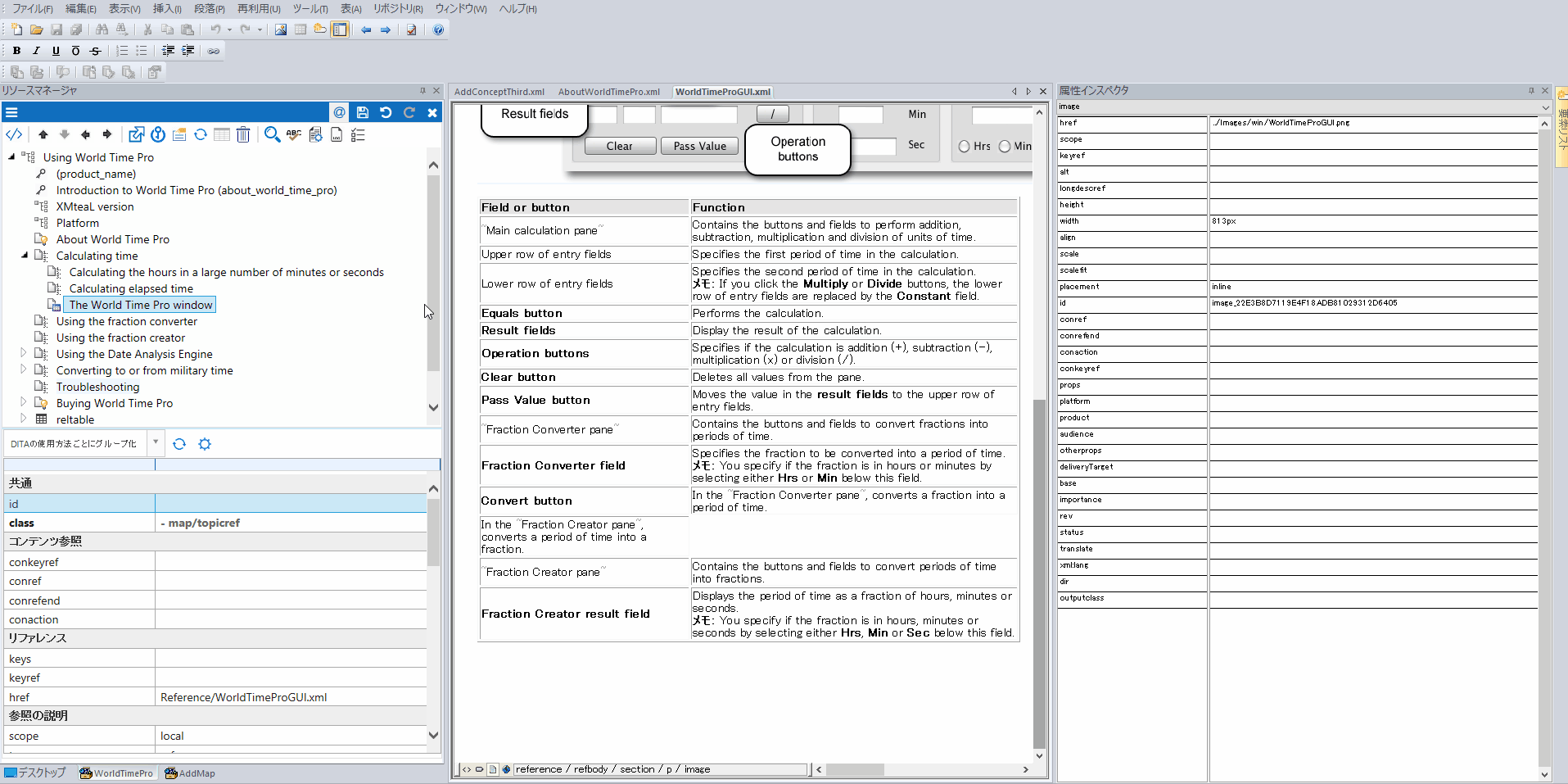Toggle Bold formatting

tap(16, 51)
